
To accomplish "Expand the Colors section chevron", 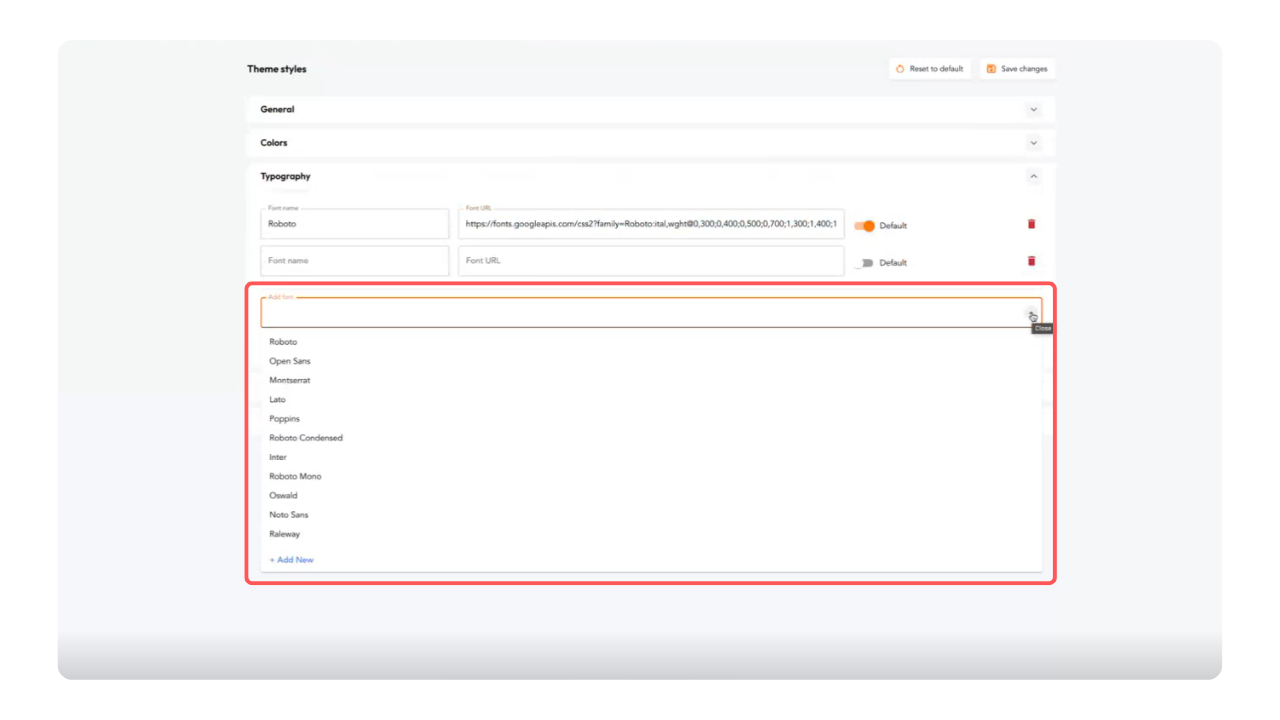I will pos(1033,143).
